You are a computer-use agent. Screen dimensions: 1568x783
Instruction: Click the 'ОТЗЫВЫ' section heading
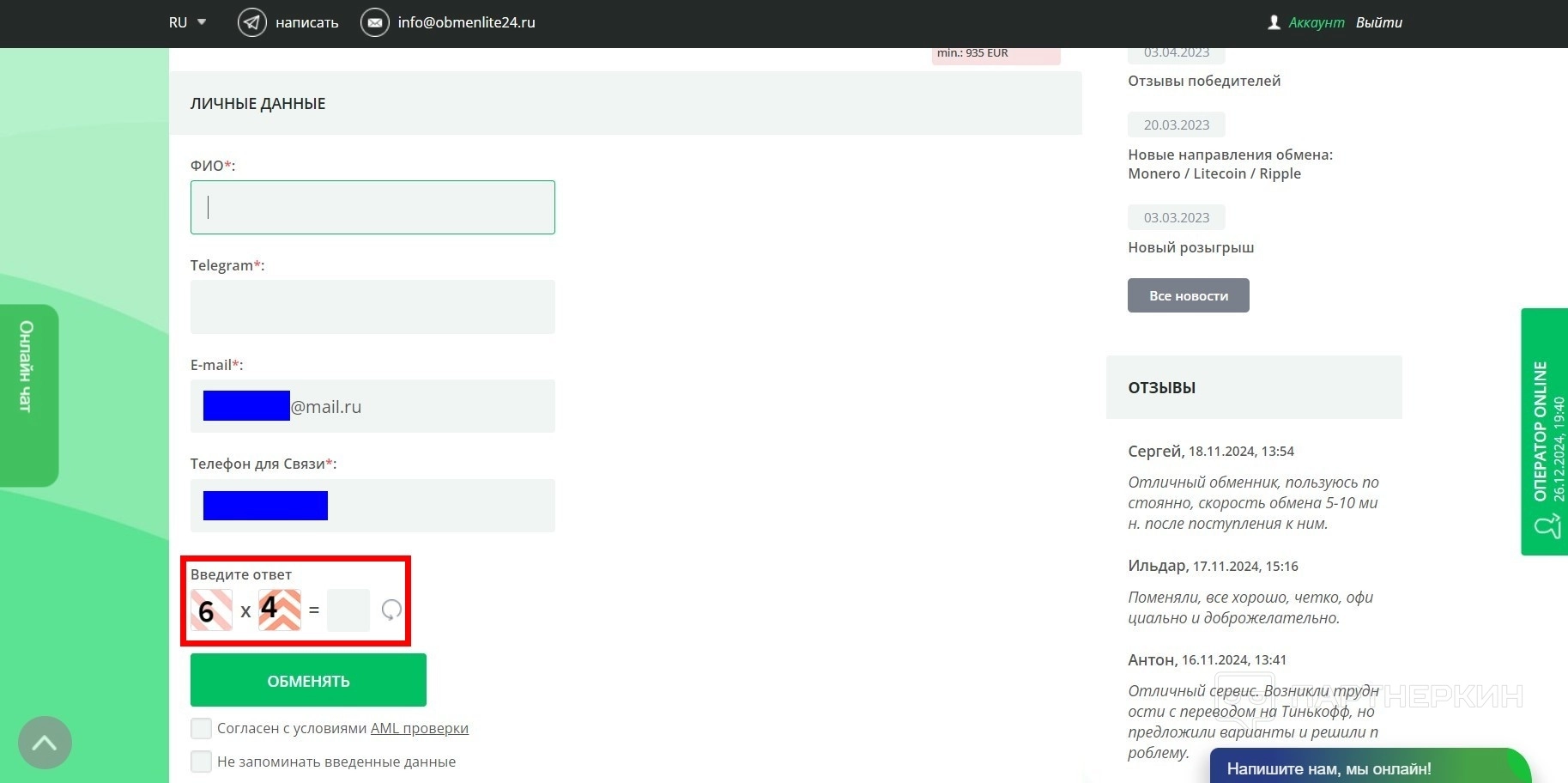1162,387
